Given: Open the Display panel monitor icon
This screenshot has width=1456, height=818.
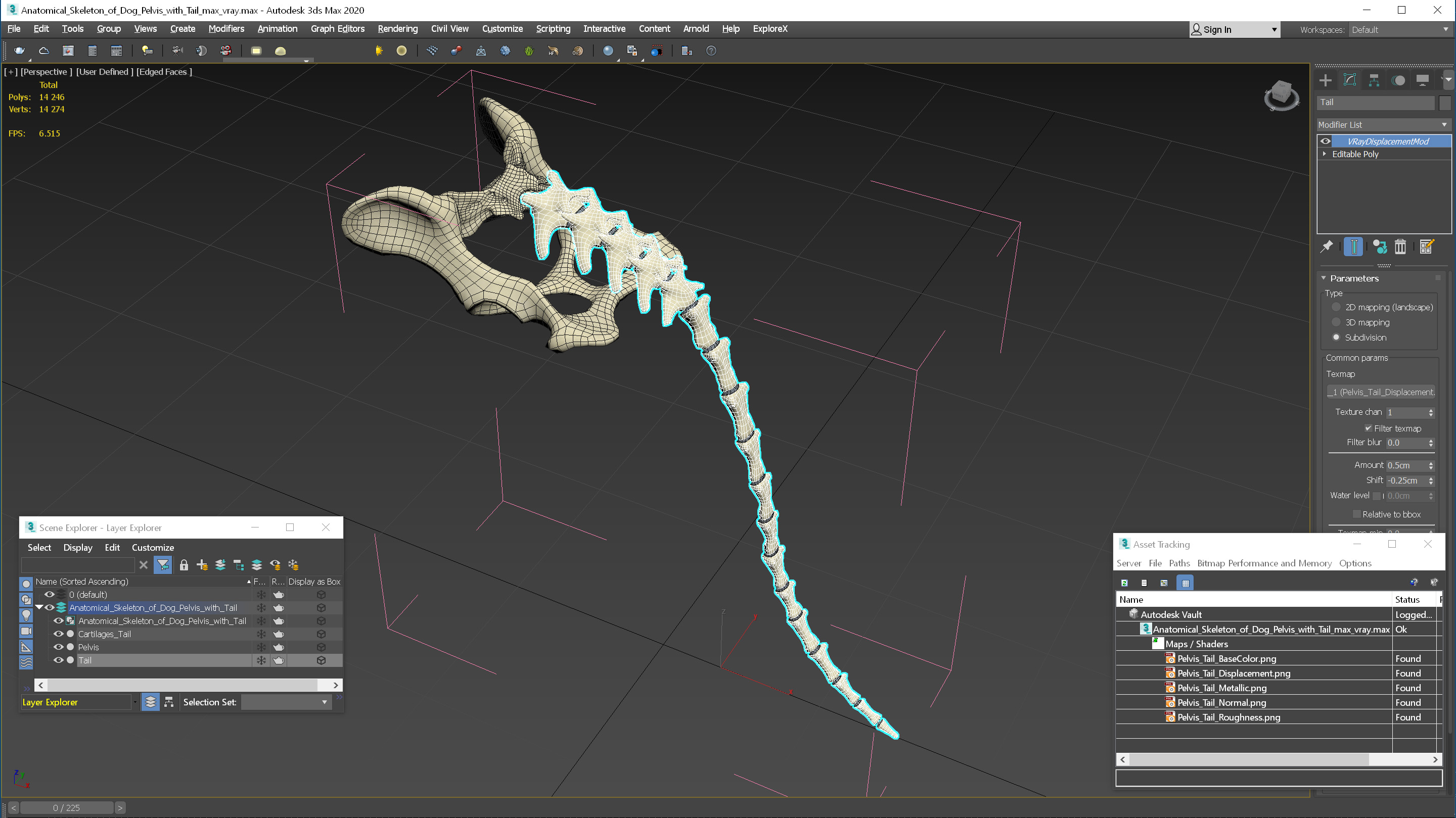Looking at the screenshot, I should click(x=1422, y=80).
